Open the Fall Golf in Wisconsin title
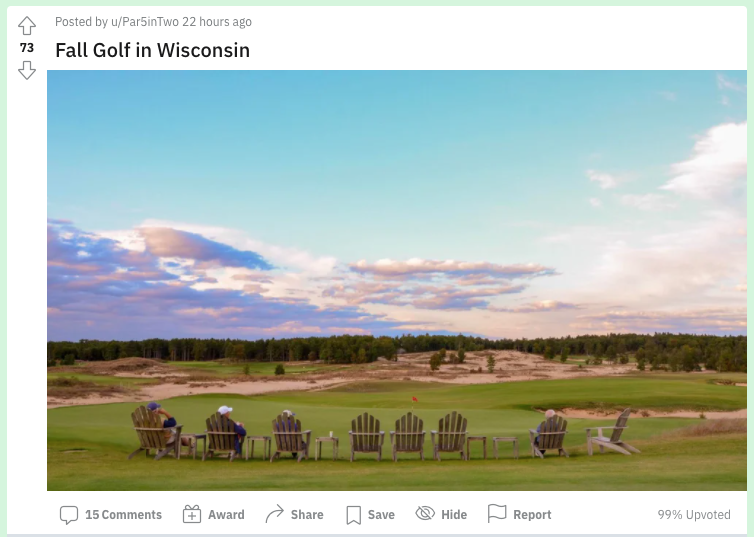This screenshot has height=537, width=754. (152, 50)
